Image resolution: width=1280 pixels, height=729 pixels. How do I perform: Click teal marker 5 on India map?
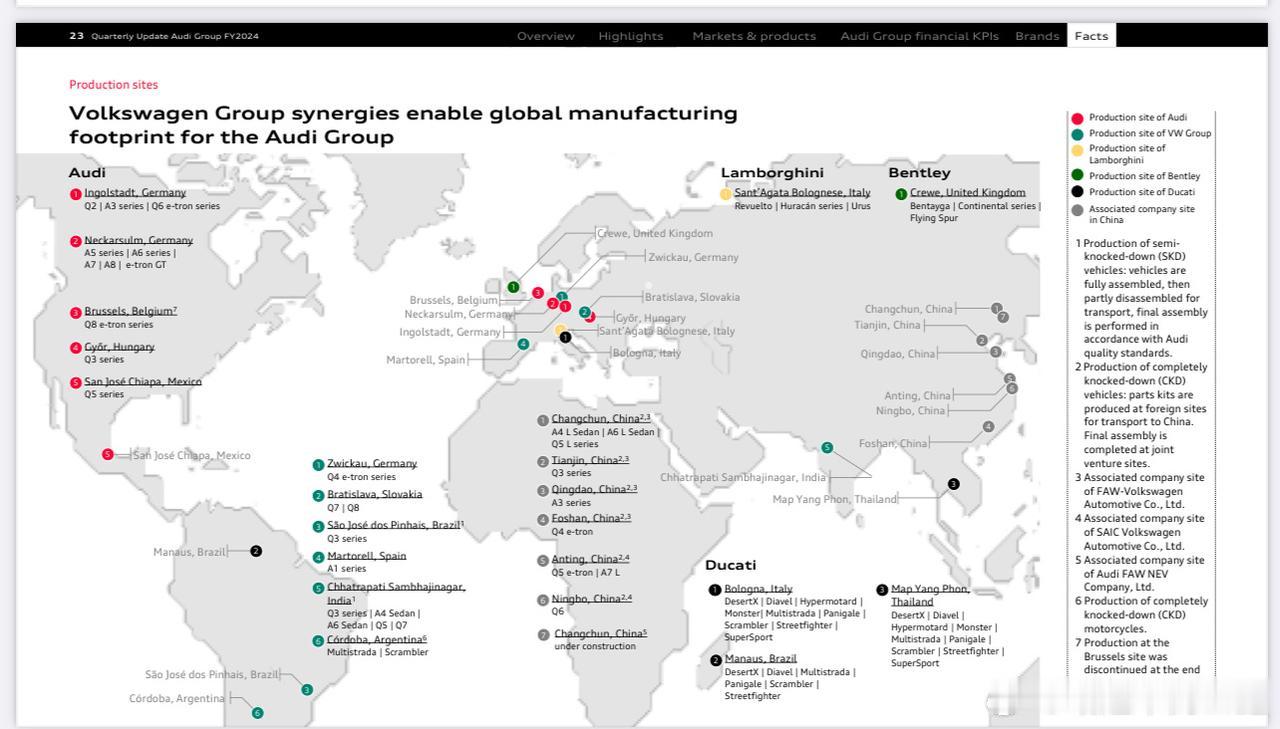click(x=827, y=447)
